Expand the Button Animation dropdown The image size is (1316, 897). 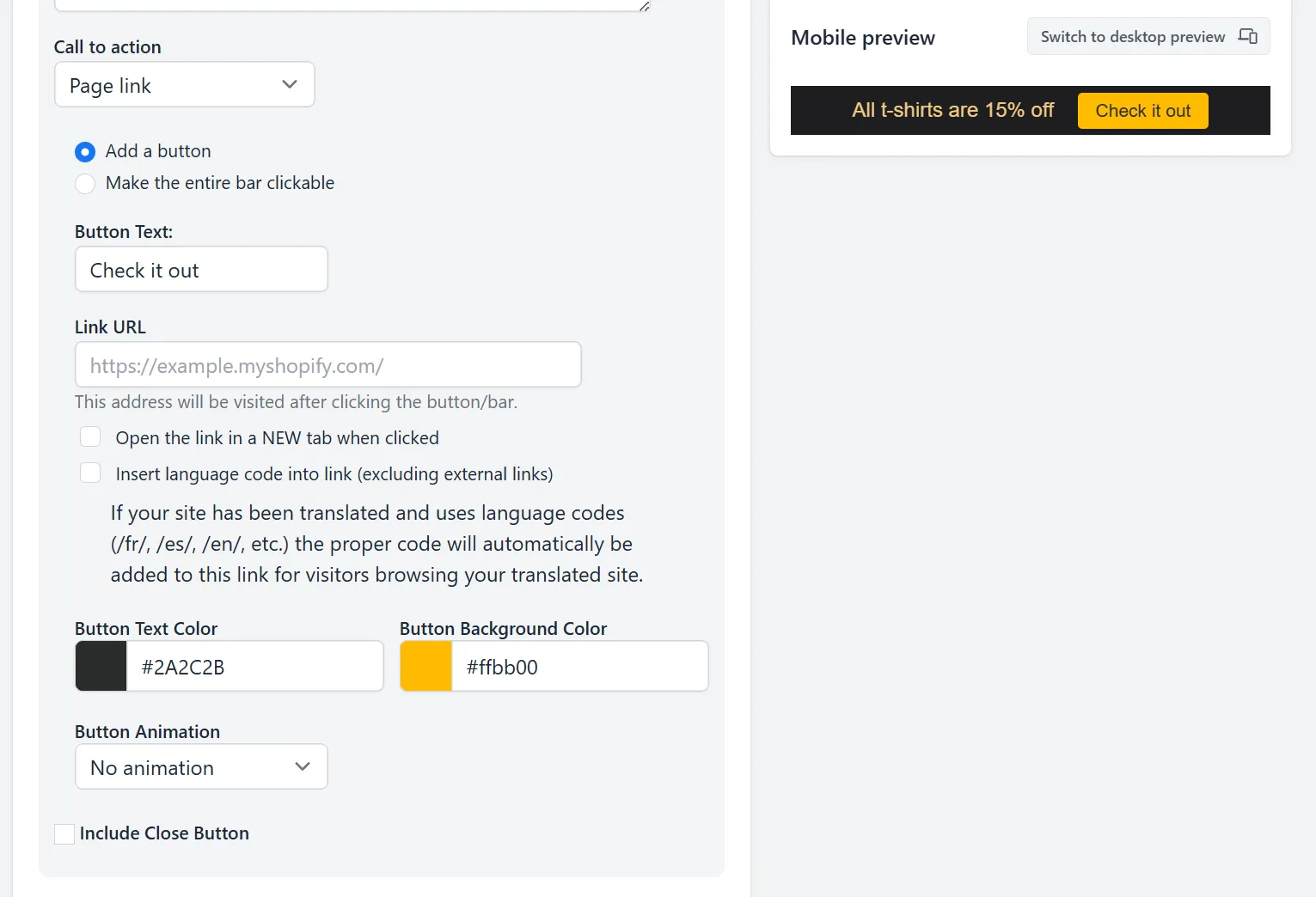201,766
